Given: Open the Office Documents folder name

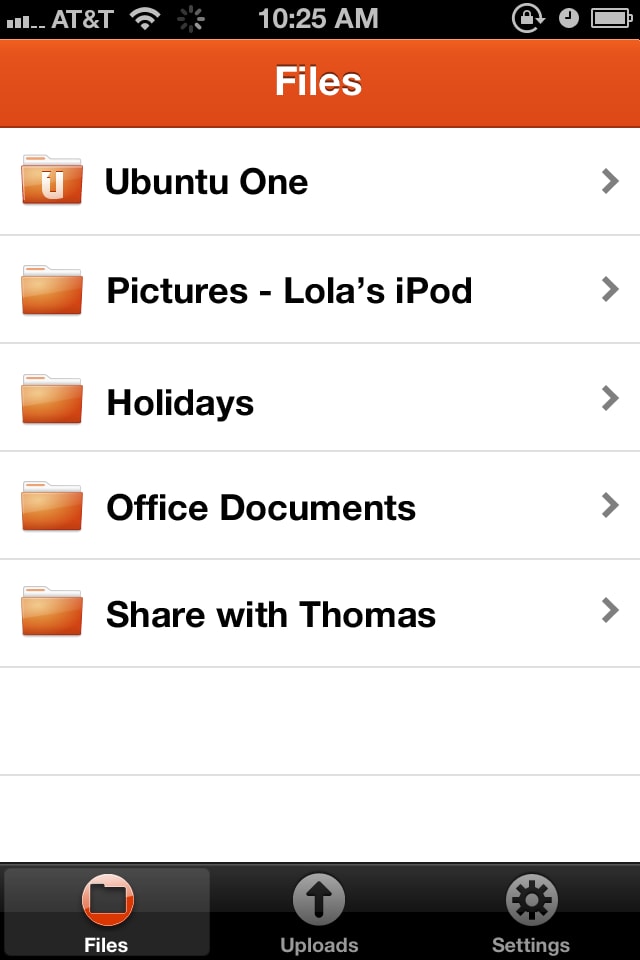Looking at the screenshot, I should tap(261, 508).
